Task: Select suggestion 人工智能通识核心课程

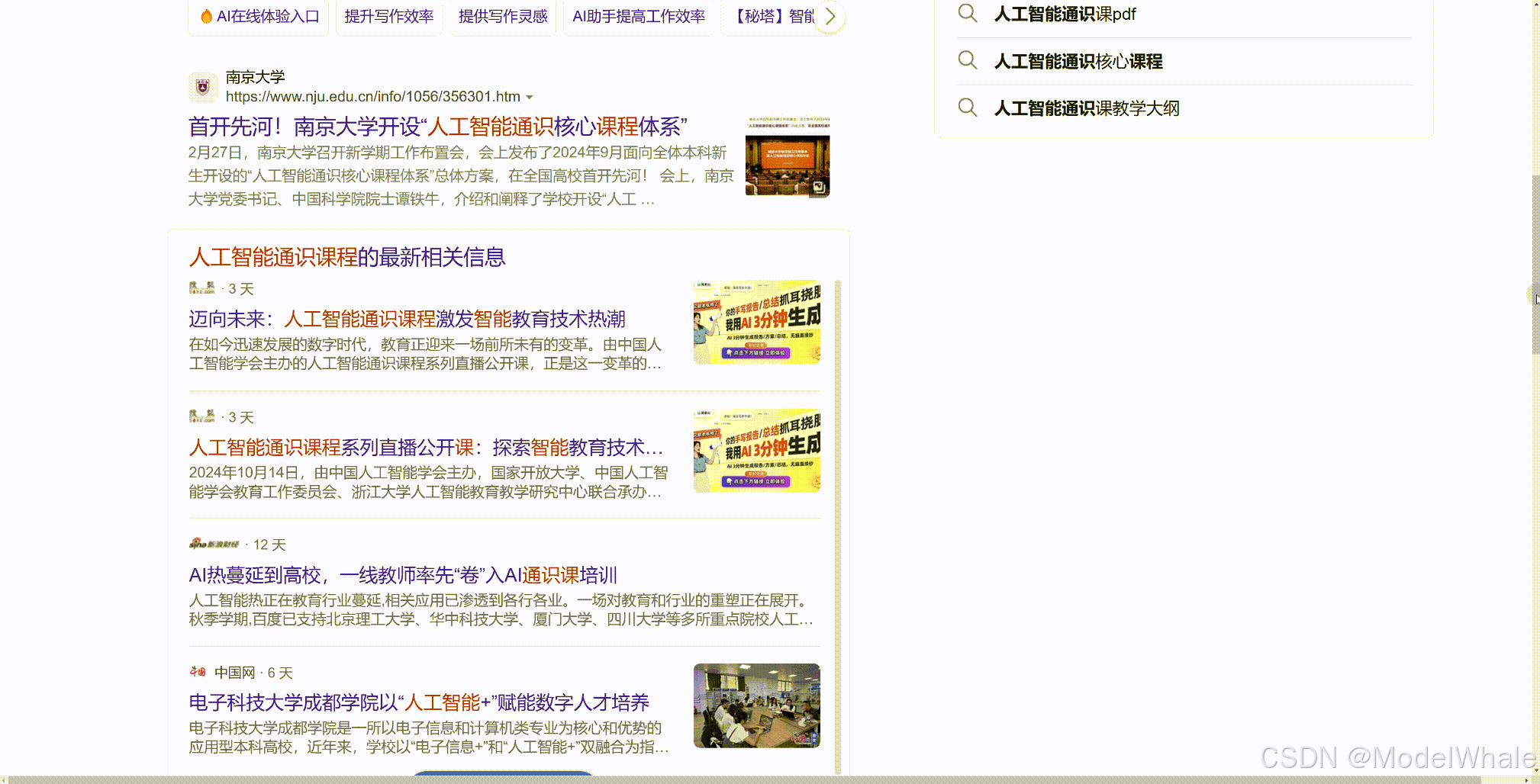Action: click(x=1078, y=61)
